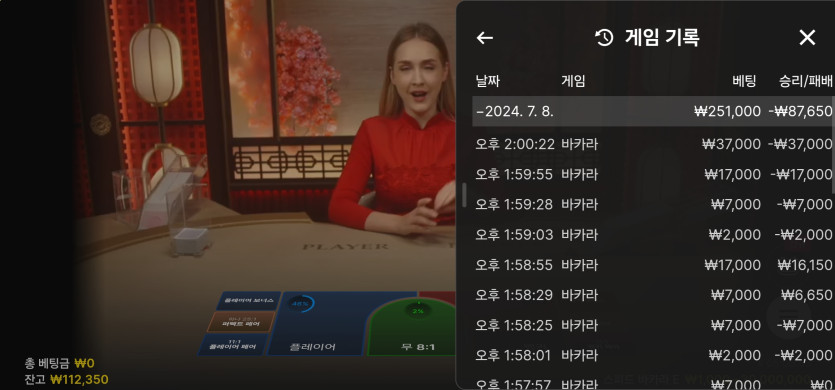835x390 pixels.
Task: Click the panel's left edge handle
Action: point(464,194)
